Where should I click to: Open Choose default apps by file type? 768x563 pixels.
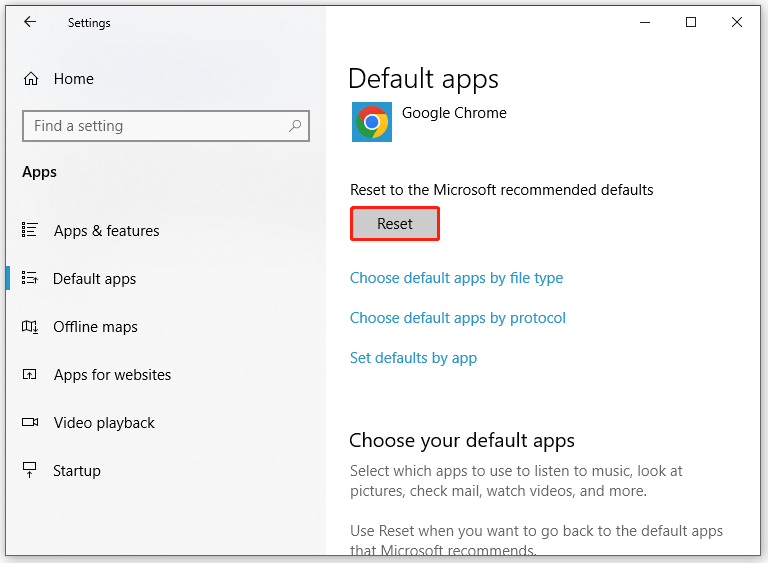456,278
